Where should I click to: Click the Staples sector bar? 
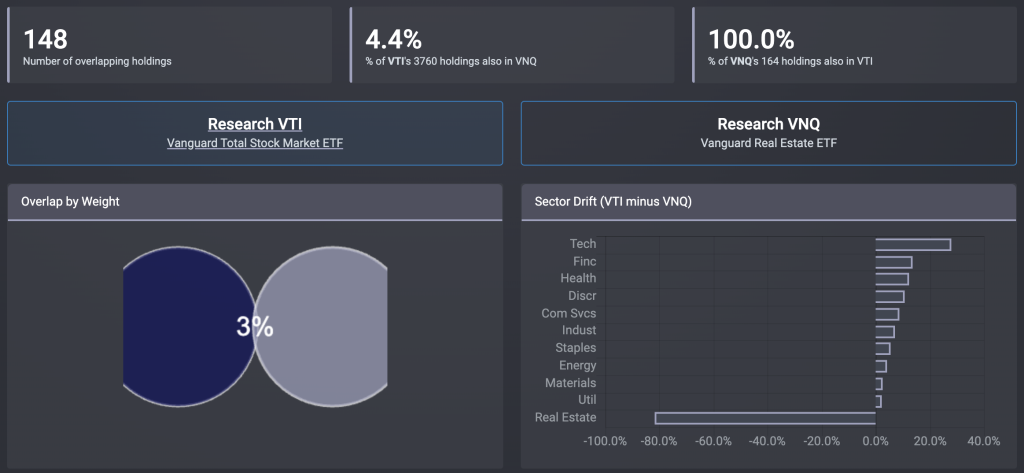tap(882, 348)
